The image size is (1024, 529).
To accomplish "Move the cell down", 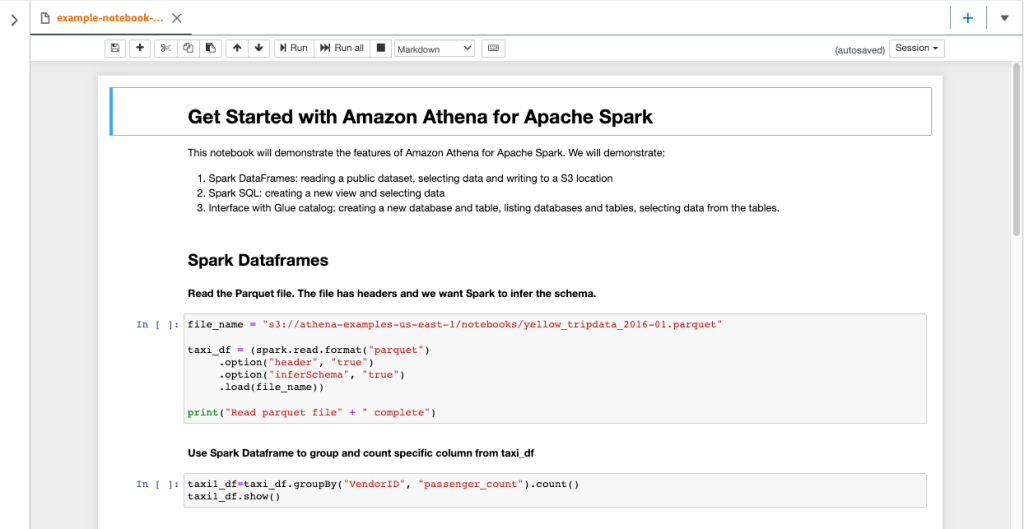I will point(259,48).
